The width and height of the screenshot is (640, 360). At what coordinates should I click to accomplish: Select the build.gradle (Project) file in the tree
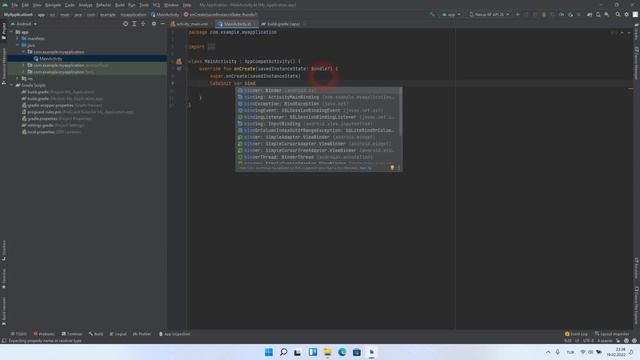coord(58,92)
